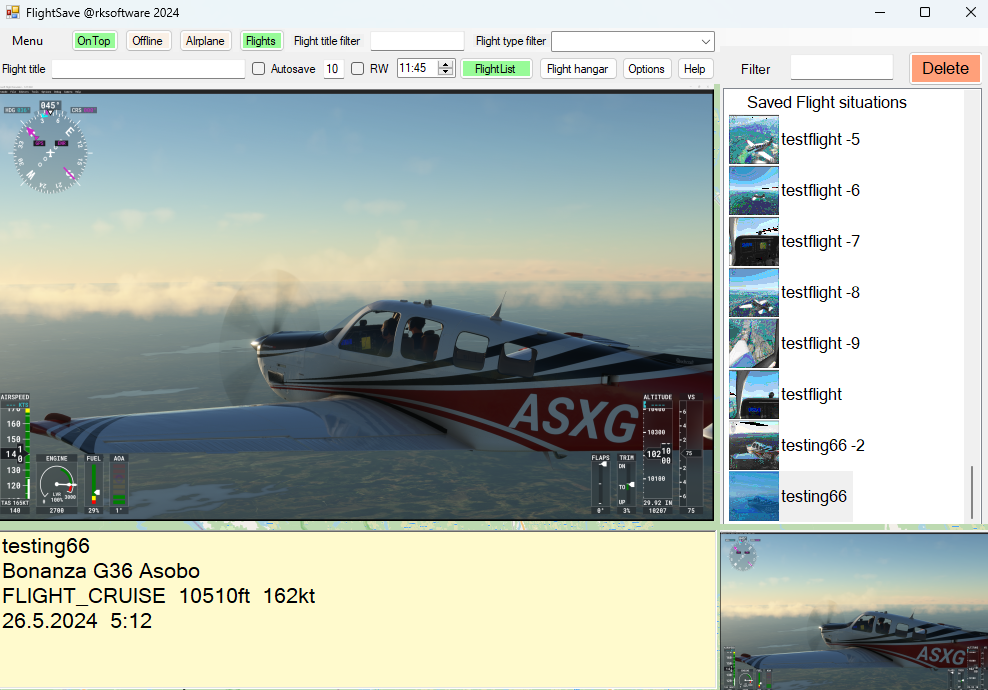The image size is (988, 690).
Task: Open the Menu item
Action: tap(28, 41)
